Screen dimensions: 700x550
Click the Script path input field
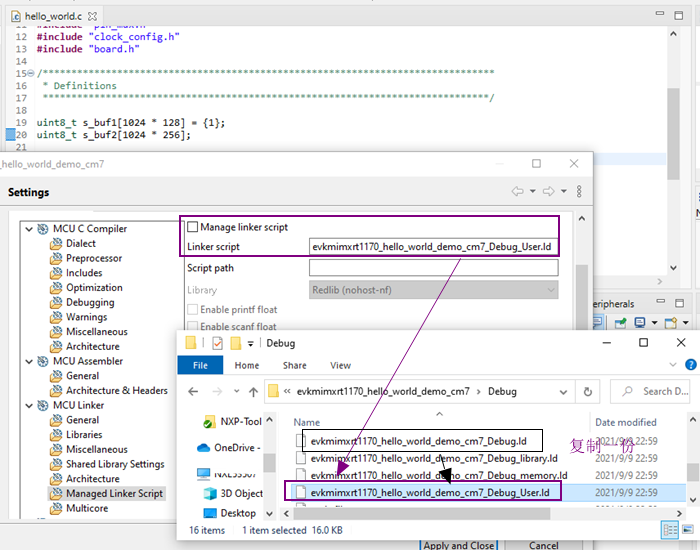433,268
